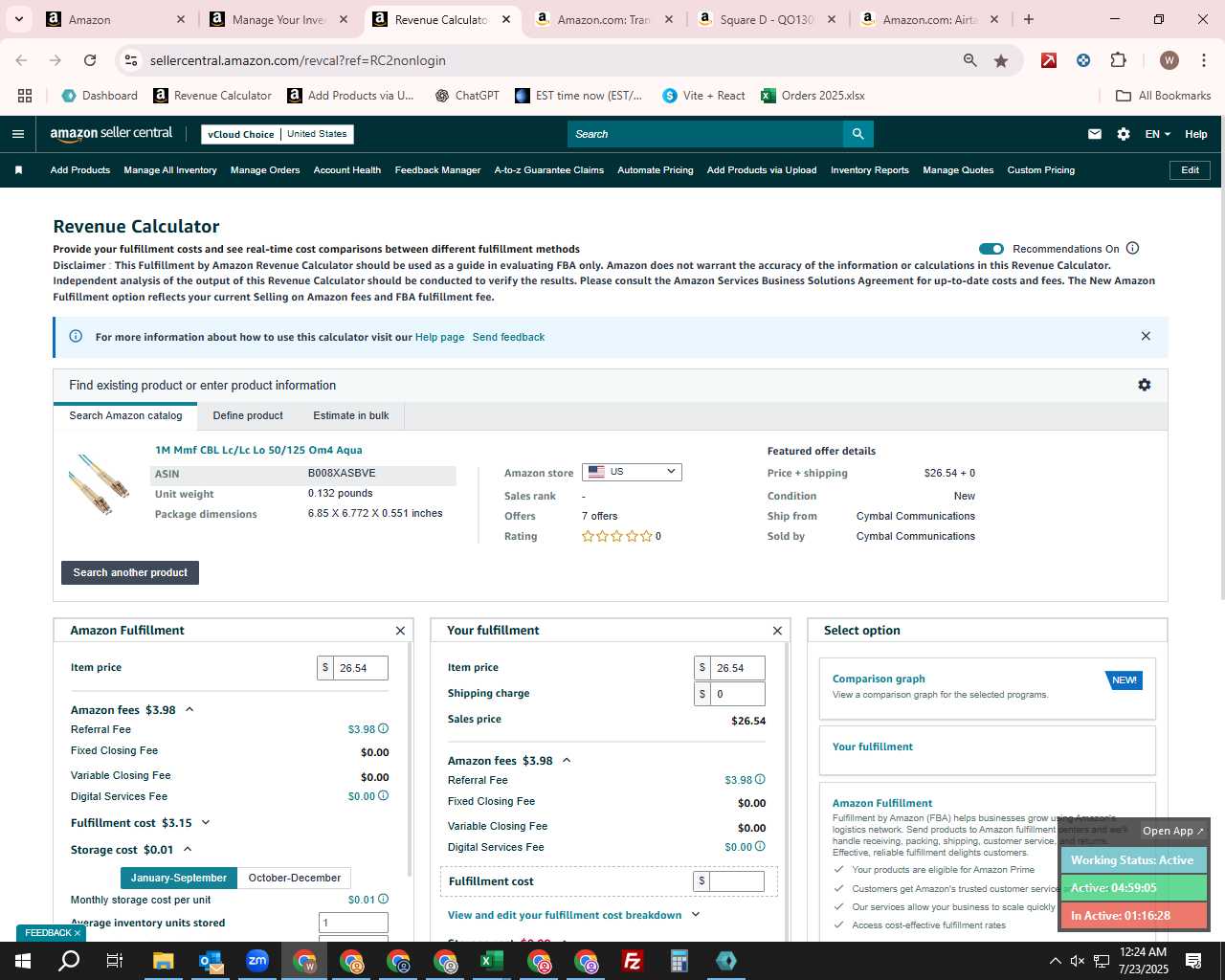This screenshot has width=1225, height=980.
Task: Open the EN language dropdown
Action: [1158, 134]
